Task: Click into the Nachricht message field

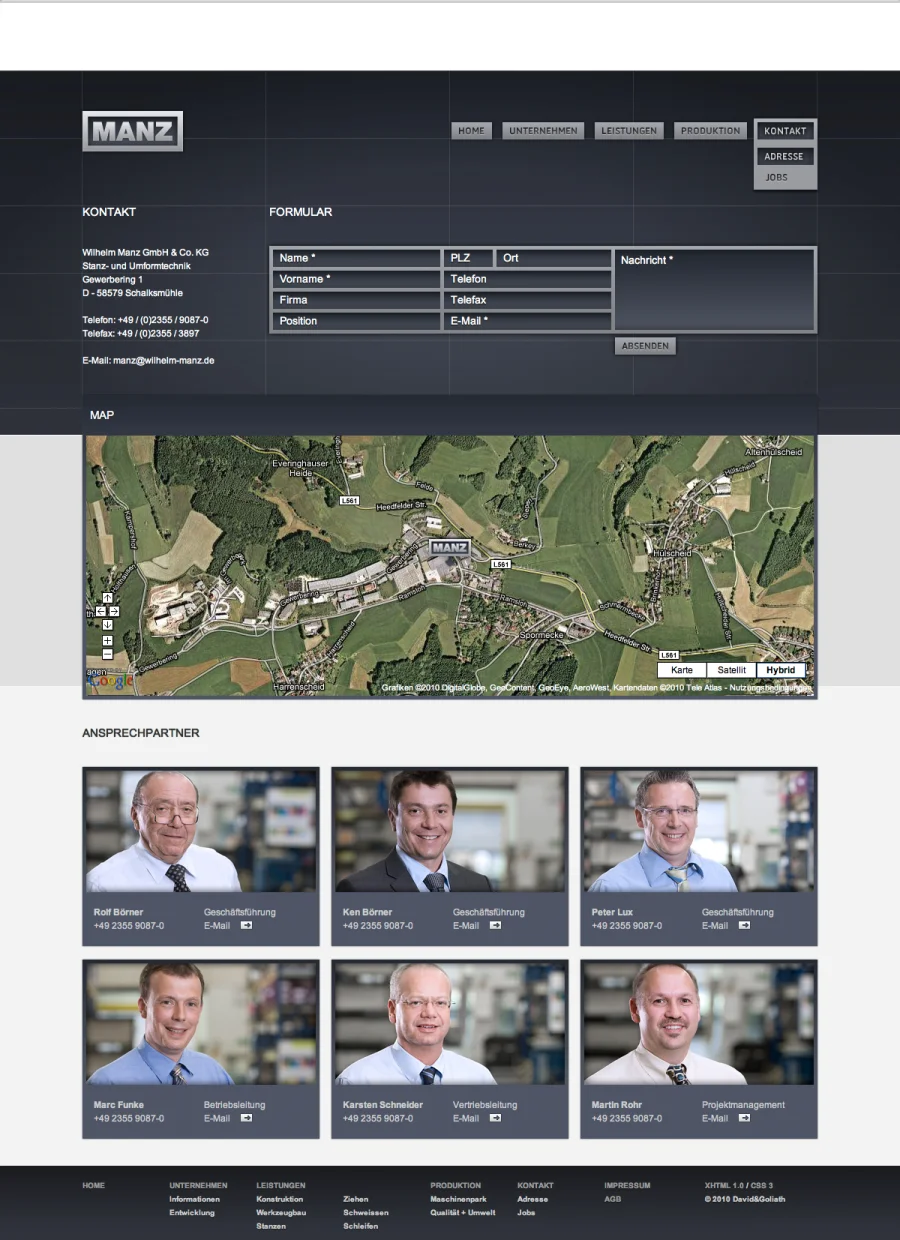Action: [x=714, y=295]
